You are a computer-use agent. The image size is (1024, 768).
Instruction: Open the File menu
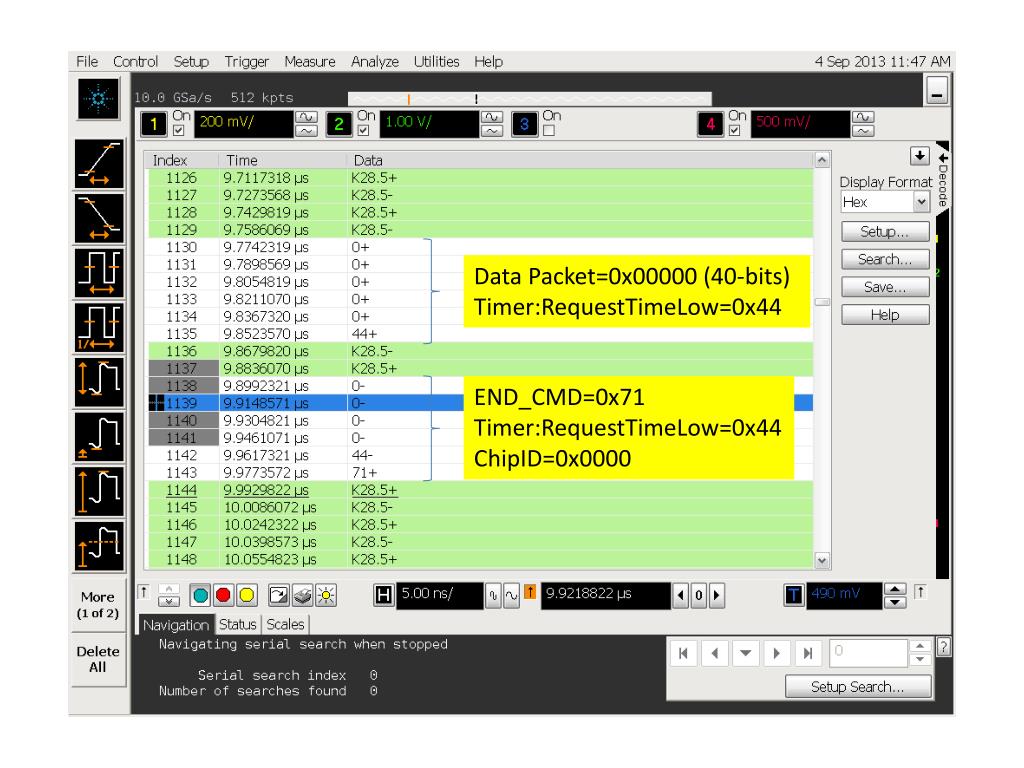tap(87, 61)
